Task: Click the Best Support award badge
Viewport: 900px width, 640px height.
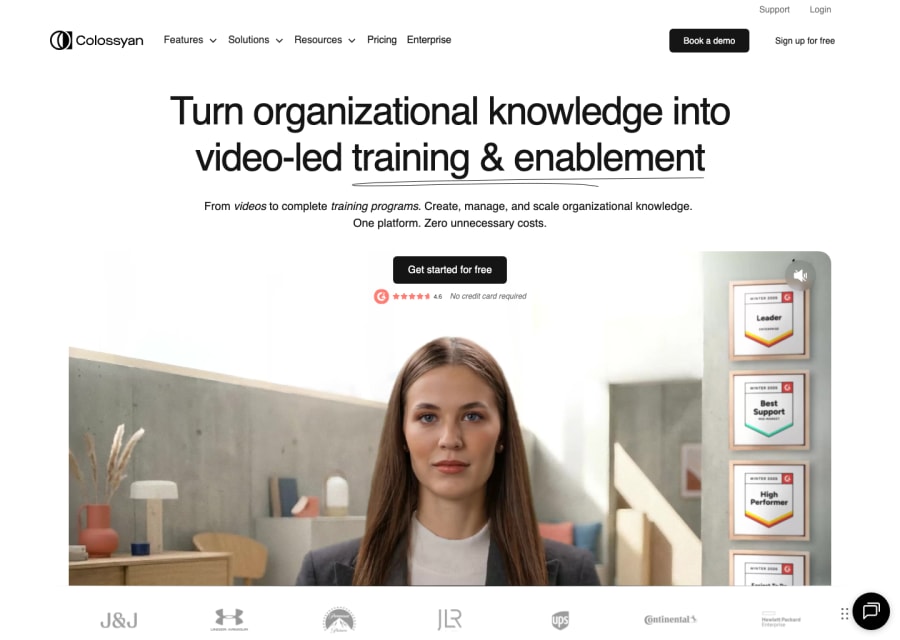Action: coord(769,410)
